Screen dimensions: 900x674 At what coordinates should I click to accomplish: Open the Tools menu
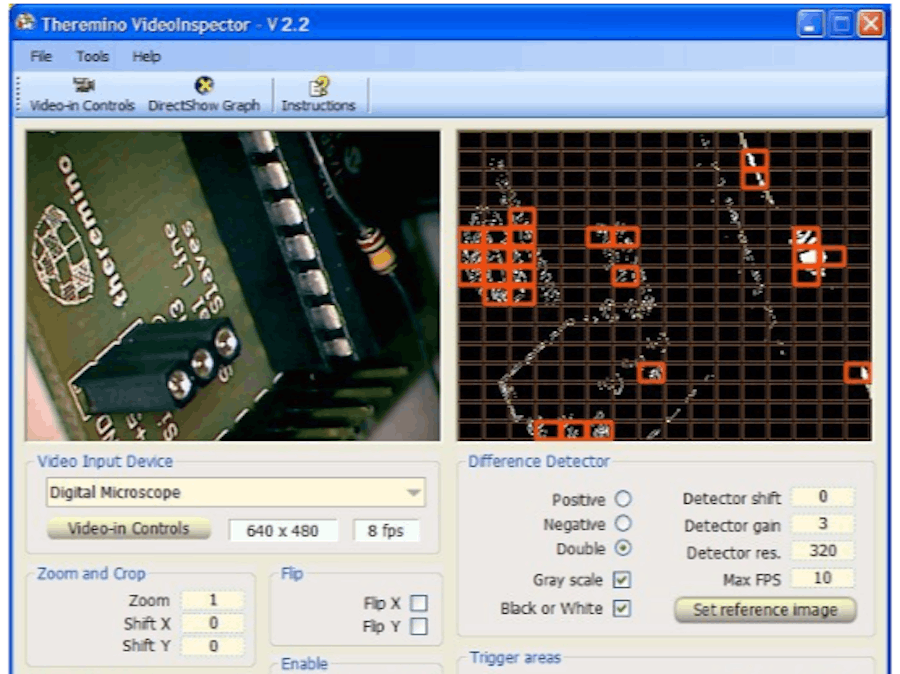coord(92,56)
